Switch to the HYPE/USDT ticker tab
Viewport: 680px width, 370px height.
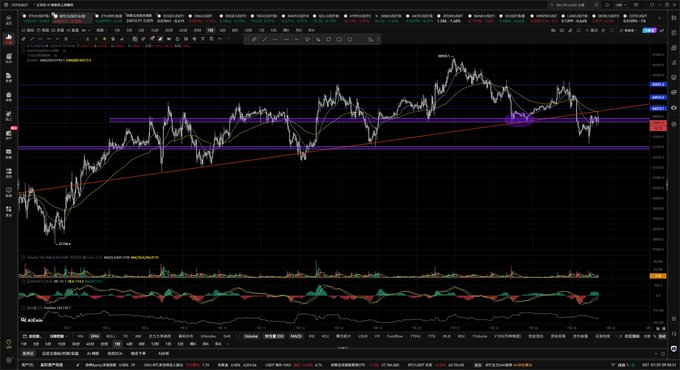(358, 18)
